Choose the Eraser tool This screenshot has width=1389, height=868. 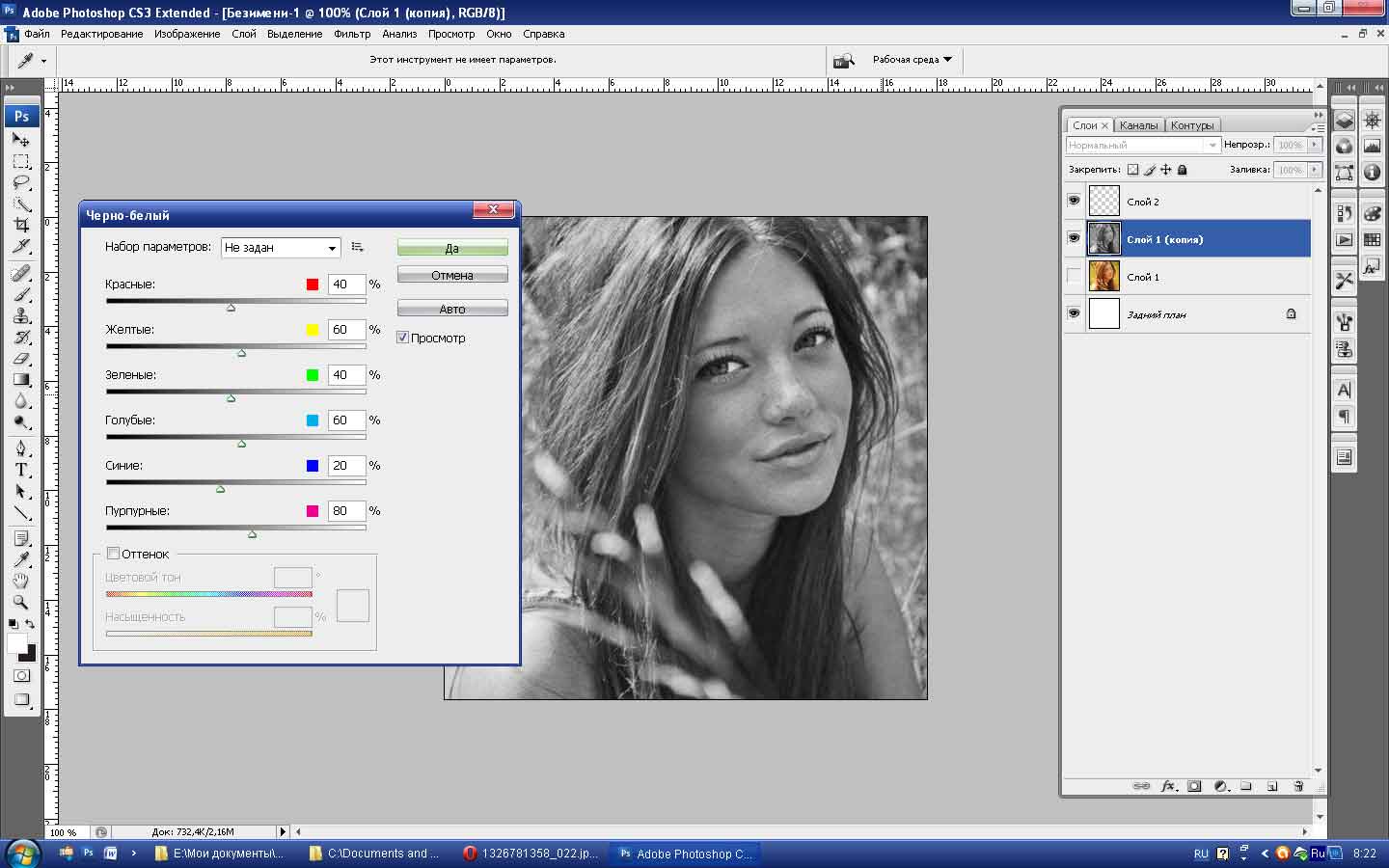[x=21, y=358]
